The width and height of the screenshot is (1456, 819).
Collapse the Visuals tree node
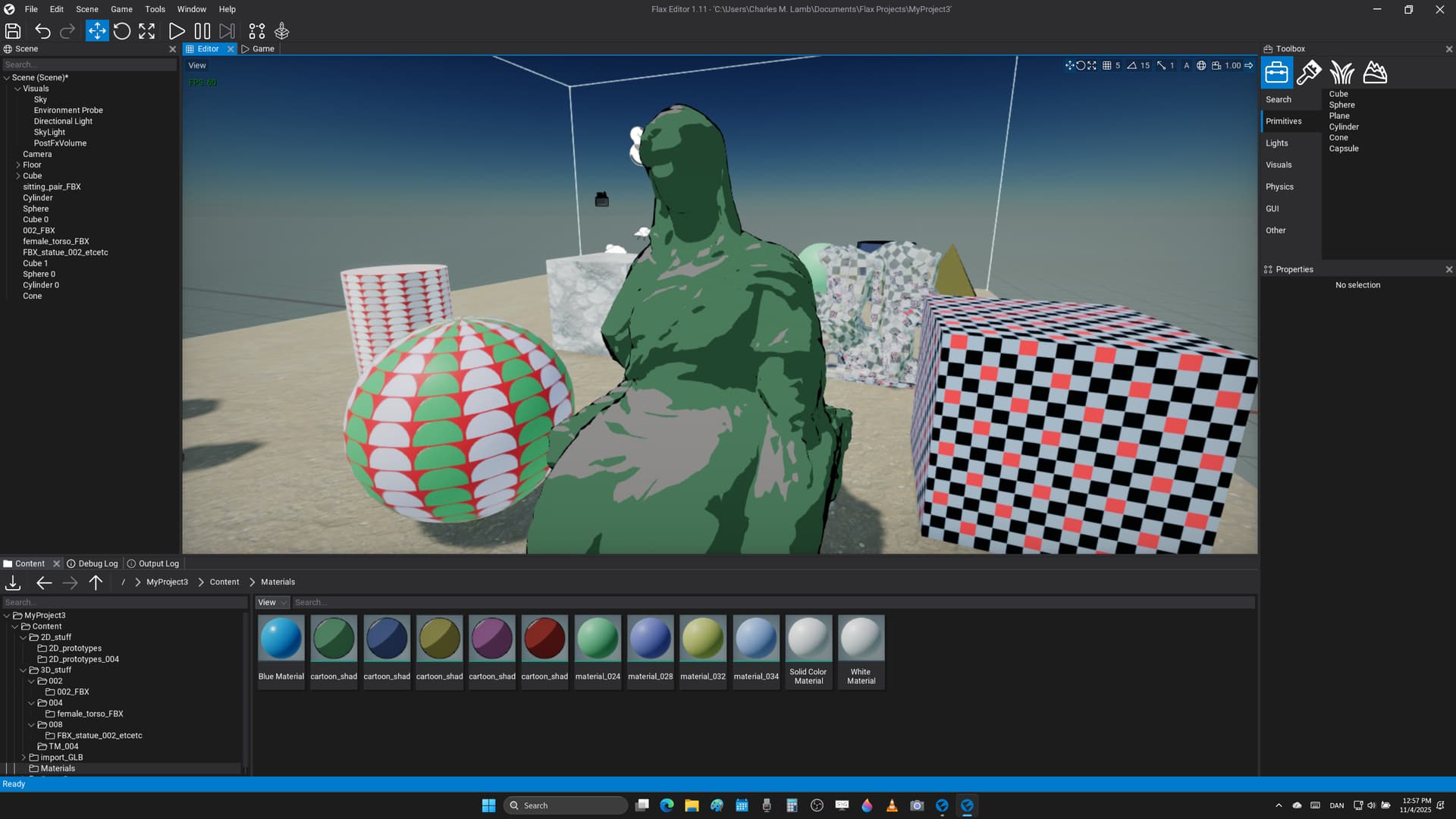(x=17, y=89)
